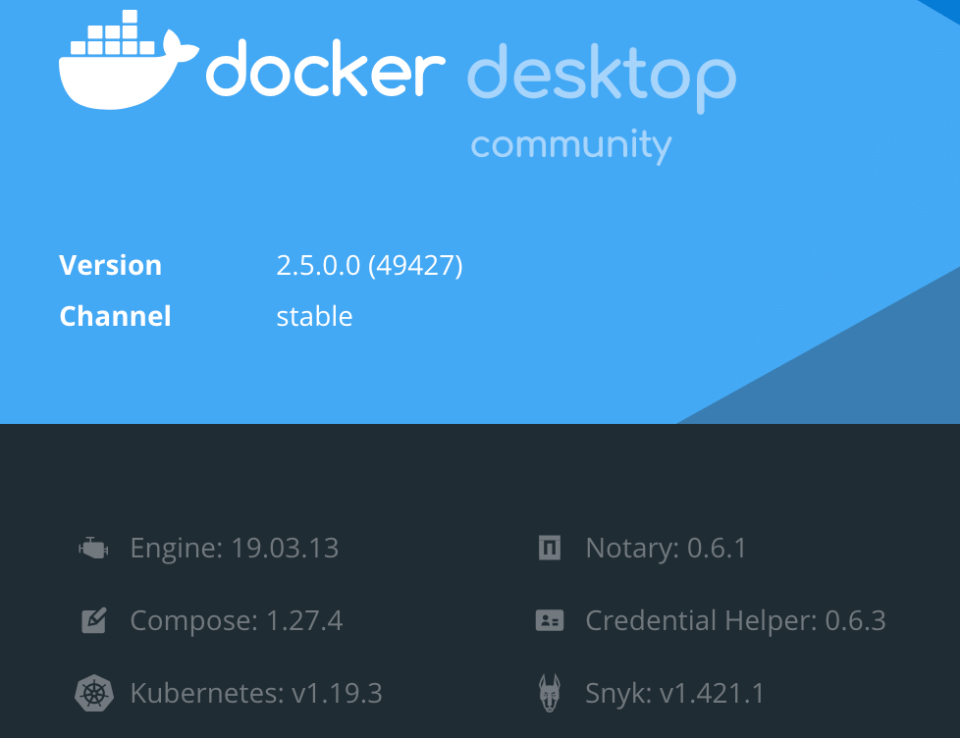Image resolution: width=960 pixels, height=738 pixels.
Task: Click the Credential Helper ID card icon
Action: pyautogui.click(x=549, y=620)
